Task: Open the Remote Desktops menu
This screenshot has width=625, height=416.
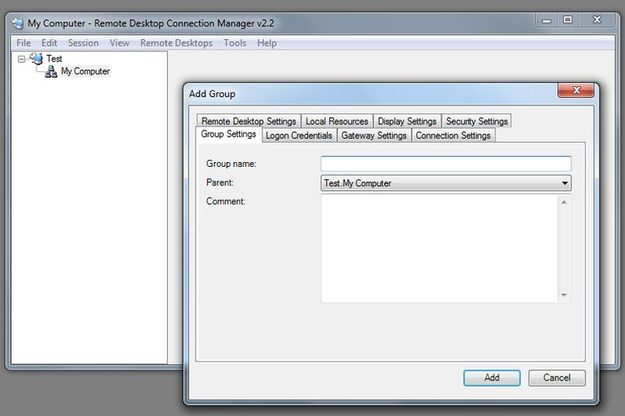Action: coord(176,43)
